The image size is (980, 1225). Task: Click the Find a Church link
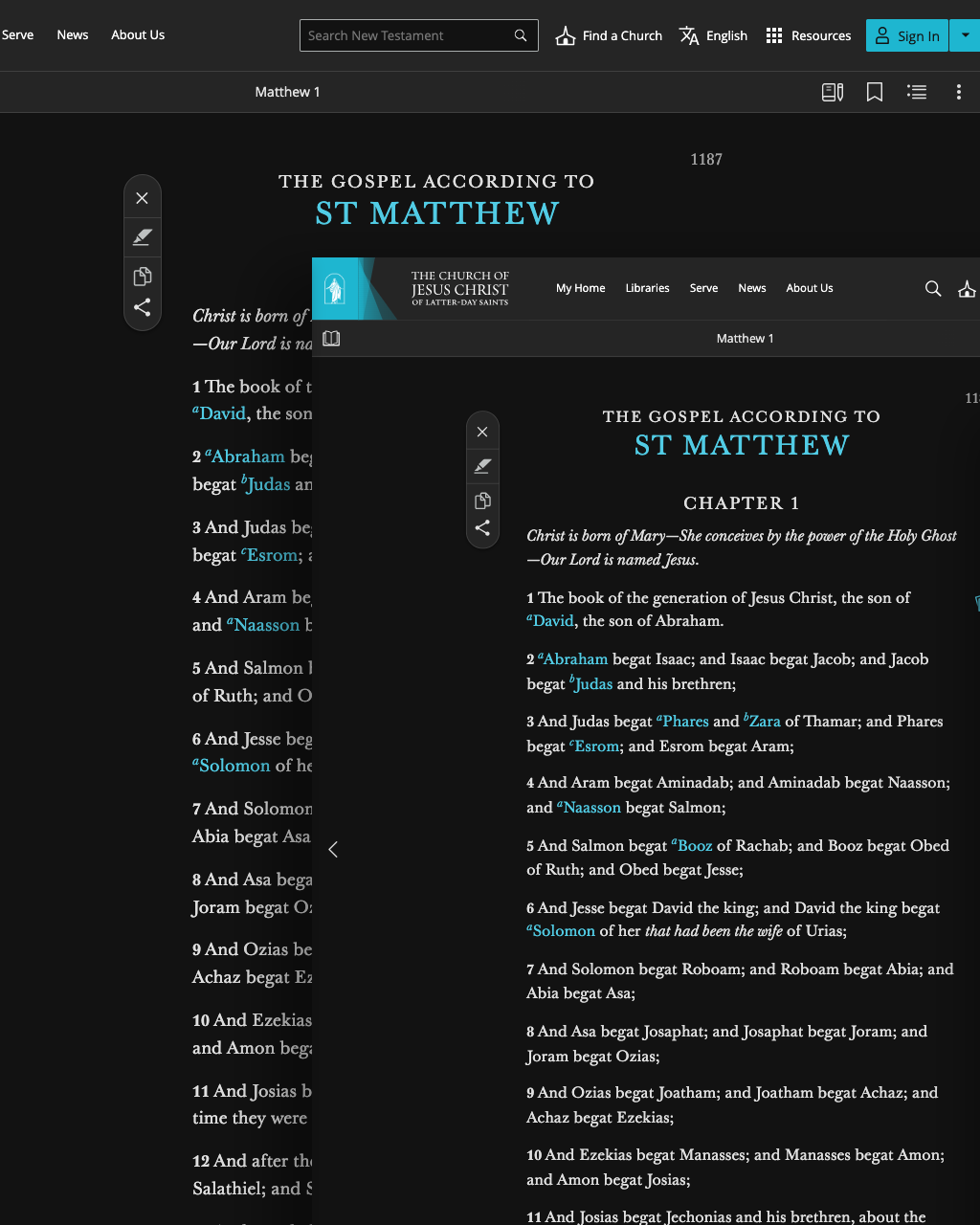pos(610,35)
